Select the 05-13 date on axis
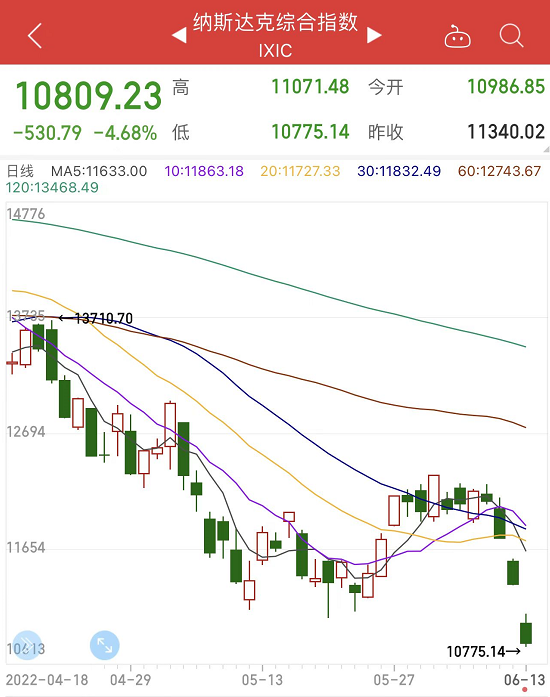Viewport: 550px width, 697px height. tap(262, 680)
